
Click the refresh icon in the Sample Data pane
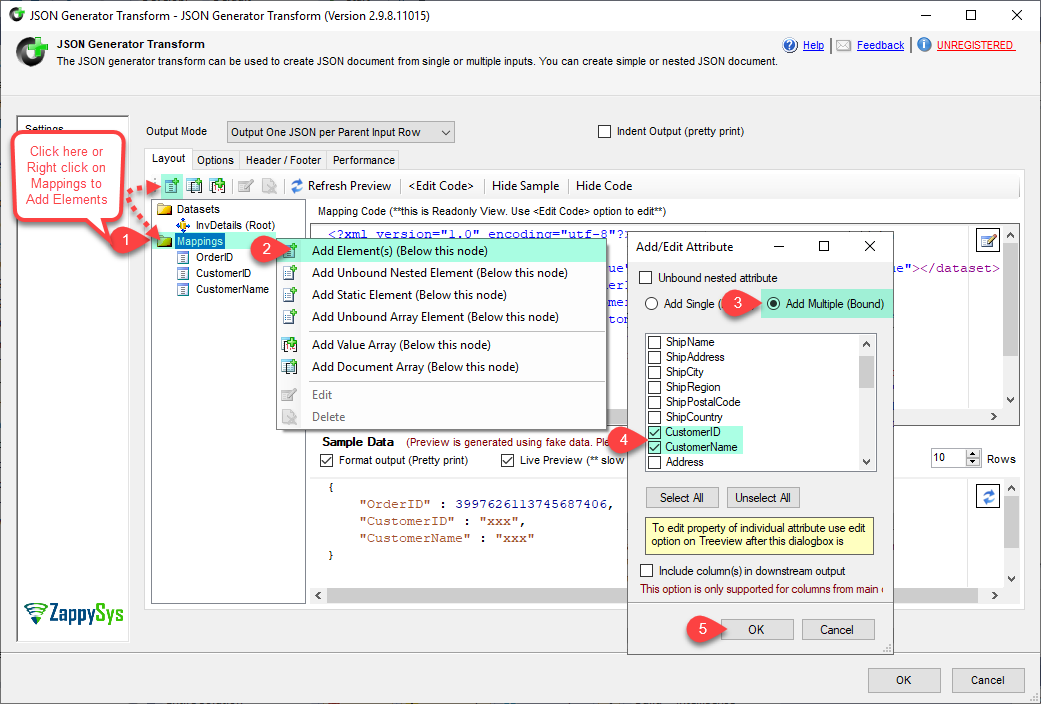click(x=988, y=496)
